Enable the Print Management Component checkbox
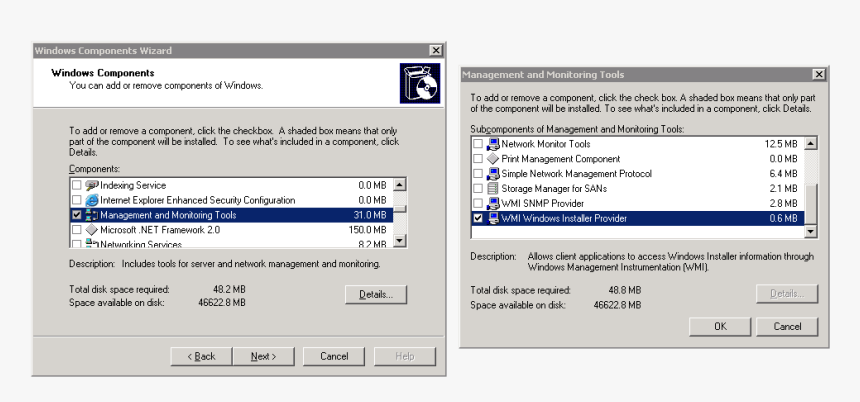The height and width of the screenshot is (402, 860). point(478,158)
